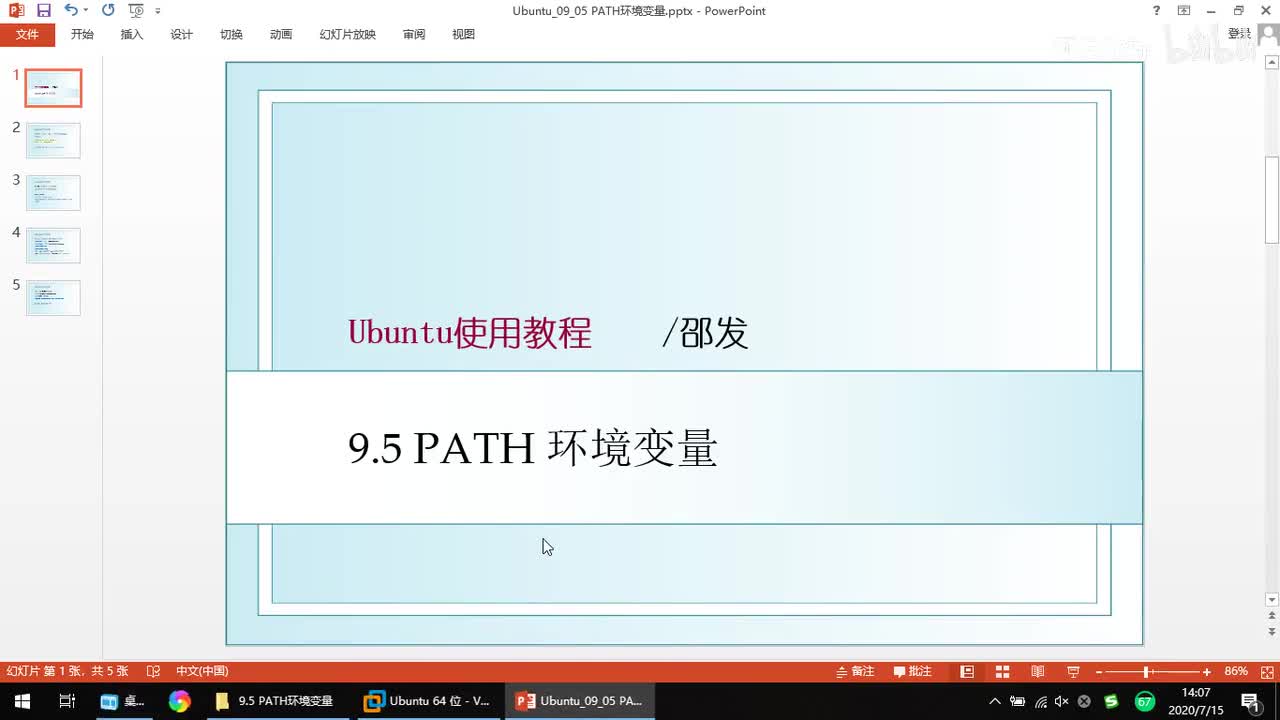The height and width of the screenshot is (720, 1280).
Task: Select slide 4 thumbnail
Action: point(53,245)
